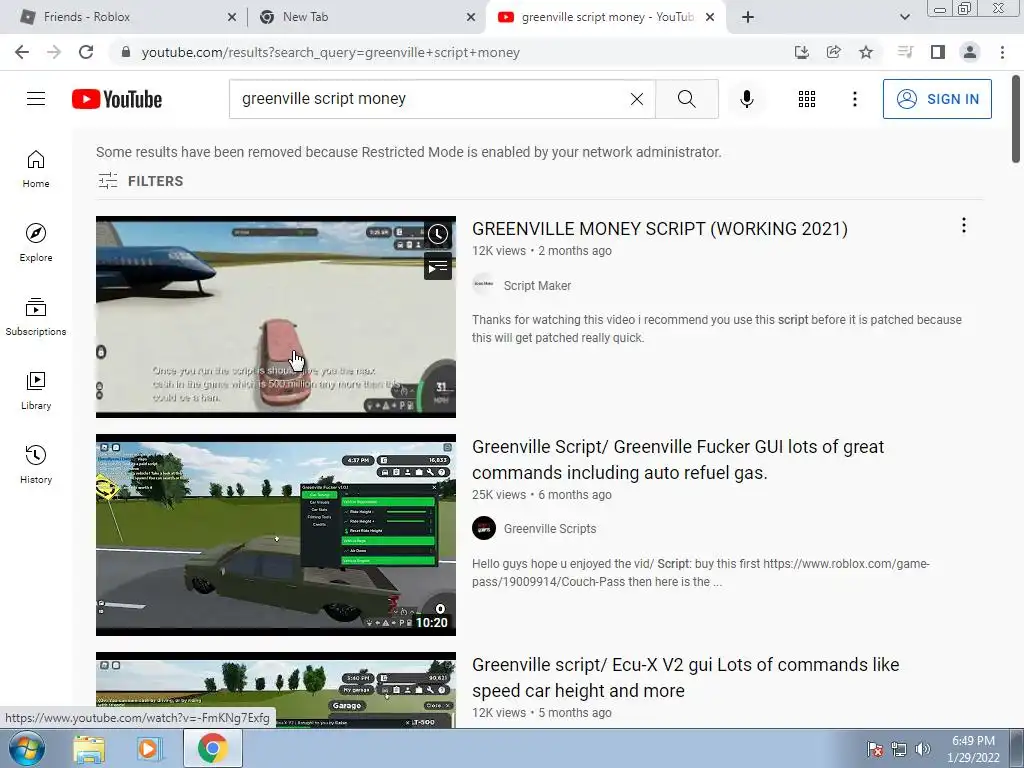Open the network tray icon
This screenshot has width=1024, height=768.
click(899, 749)
